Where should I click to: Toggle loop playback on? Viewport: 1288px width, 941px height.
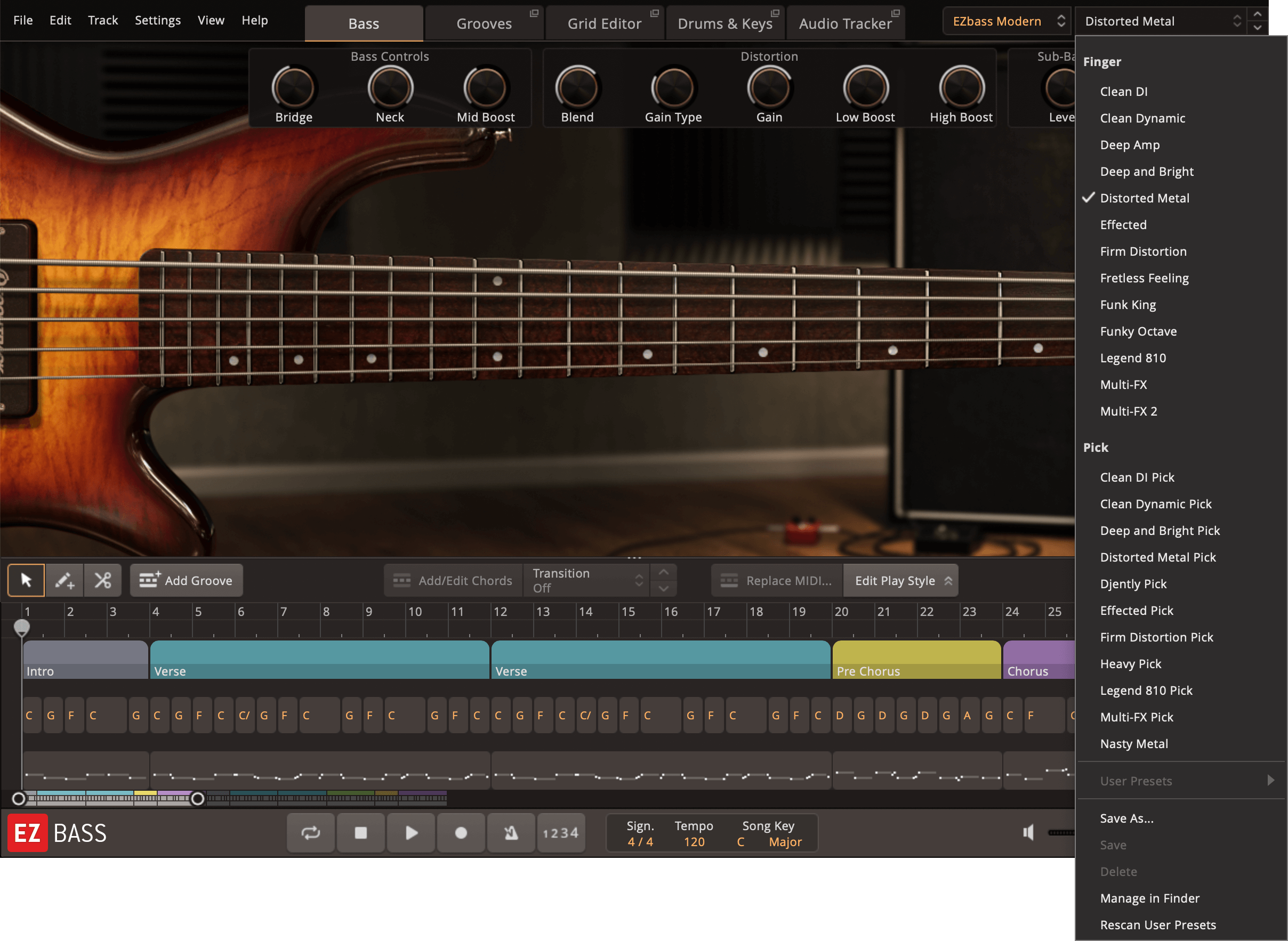point(311,833)
